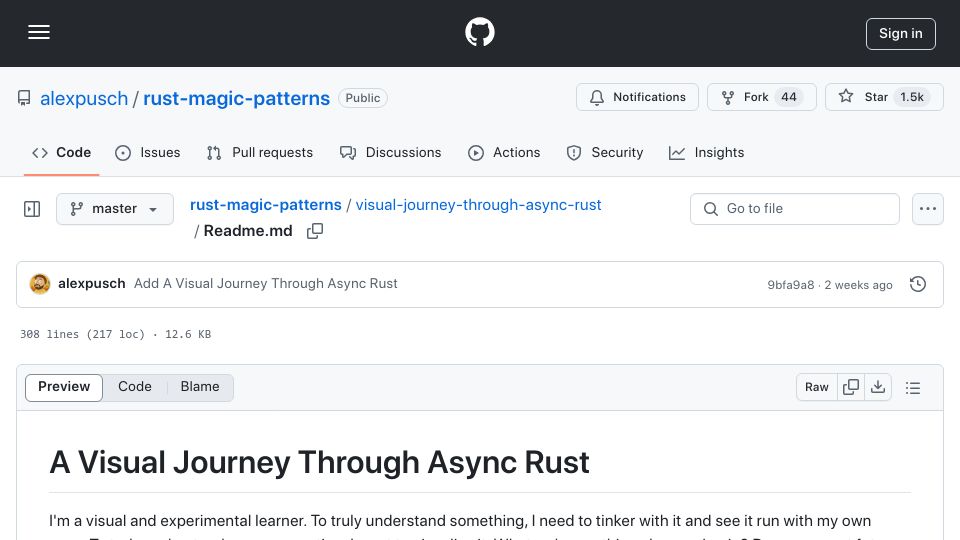Viewport: 960px width, 540px height.
Task: Click the Readme.md file name
Action: pyautogui.click(x=248, y=231)
